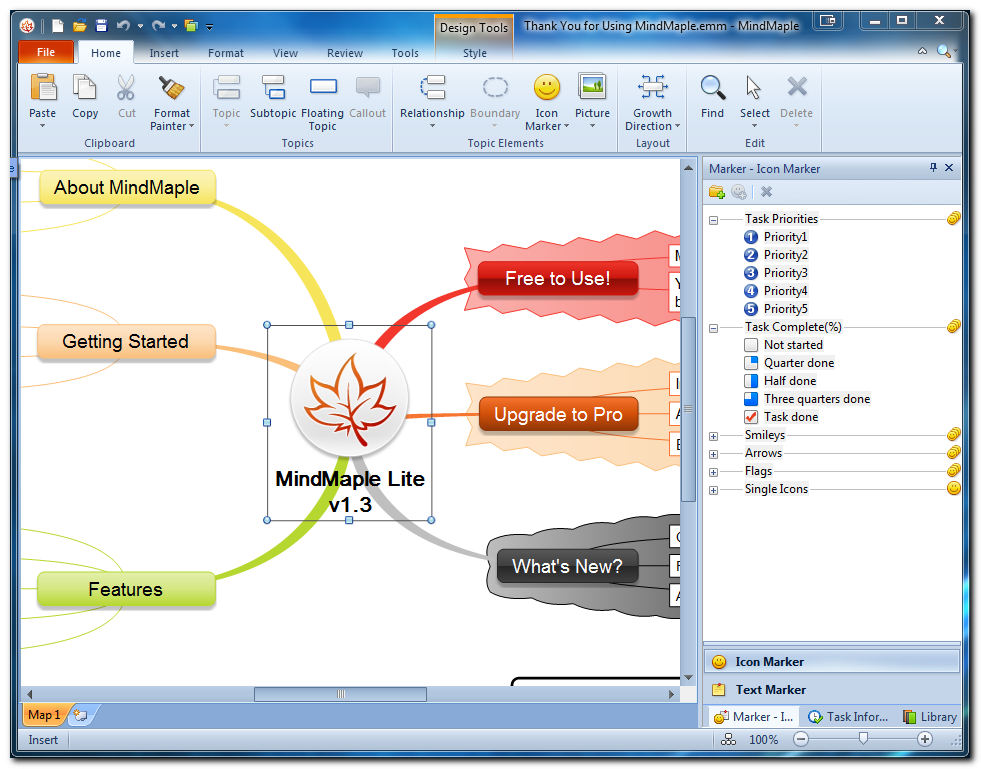This screenshot has height=769, width=981.
Task: Open the Icon Marker pane button
Action: pos(832,661)
